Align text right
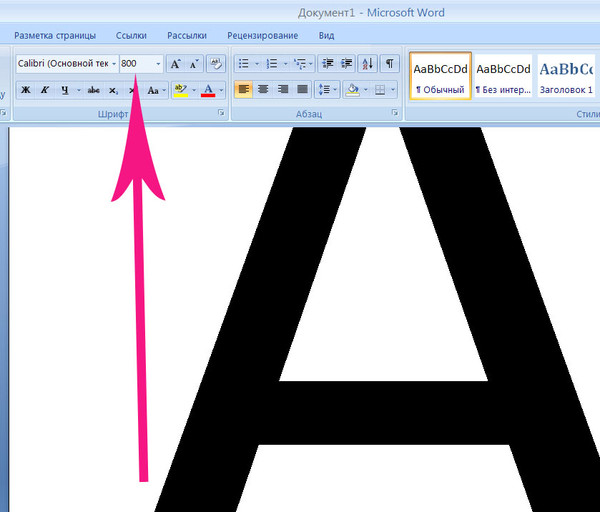Screen dimensions: 600x512 pos(282,90)
